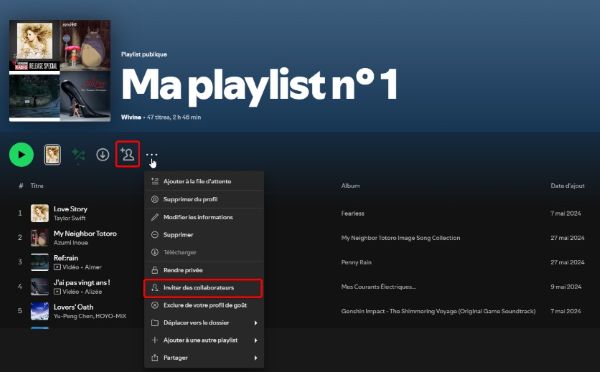
Task: Select the 'J'ai pas vingt ans !' track
Action: coord(82,282)
